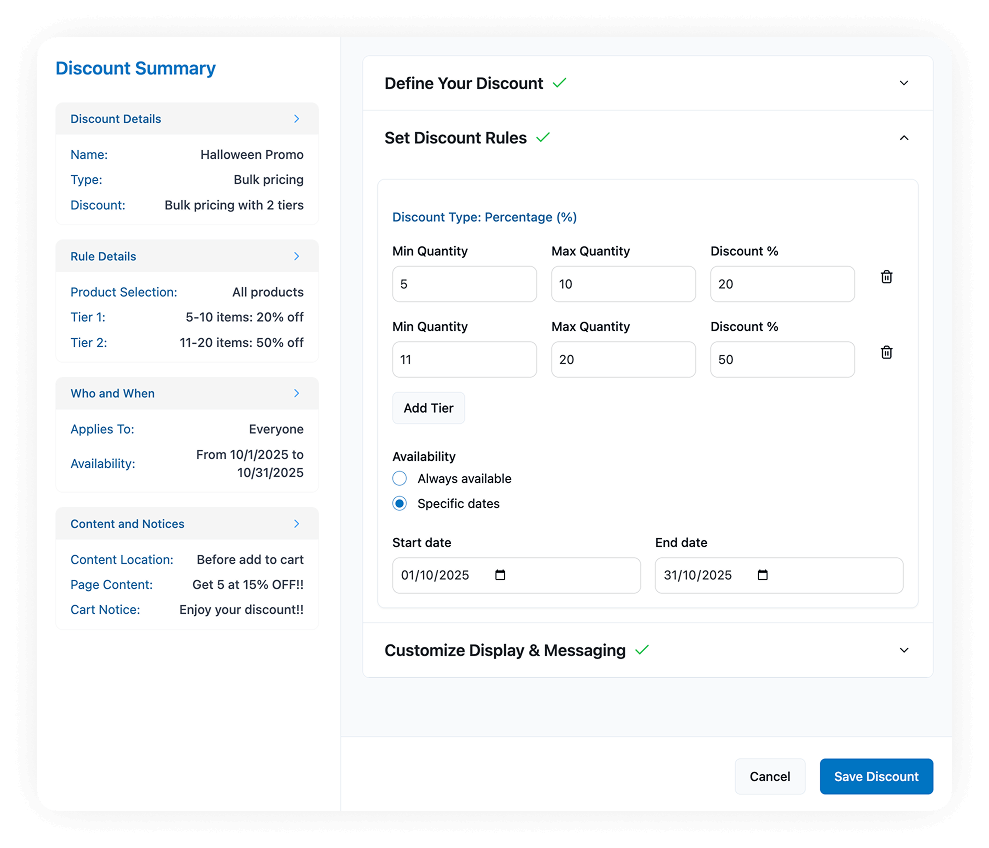Screen dimensions: 989x848
Task: Delete the second tier with trash icon
Action: [886, 352]
